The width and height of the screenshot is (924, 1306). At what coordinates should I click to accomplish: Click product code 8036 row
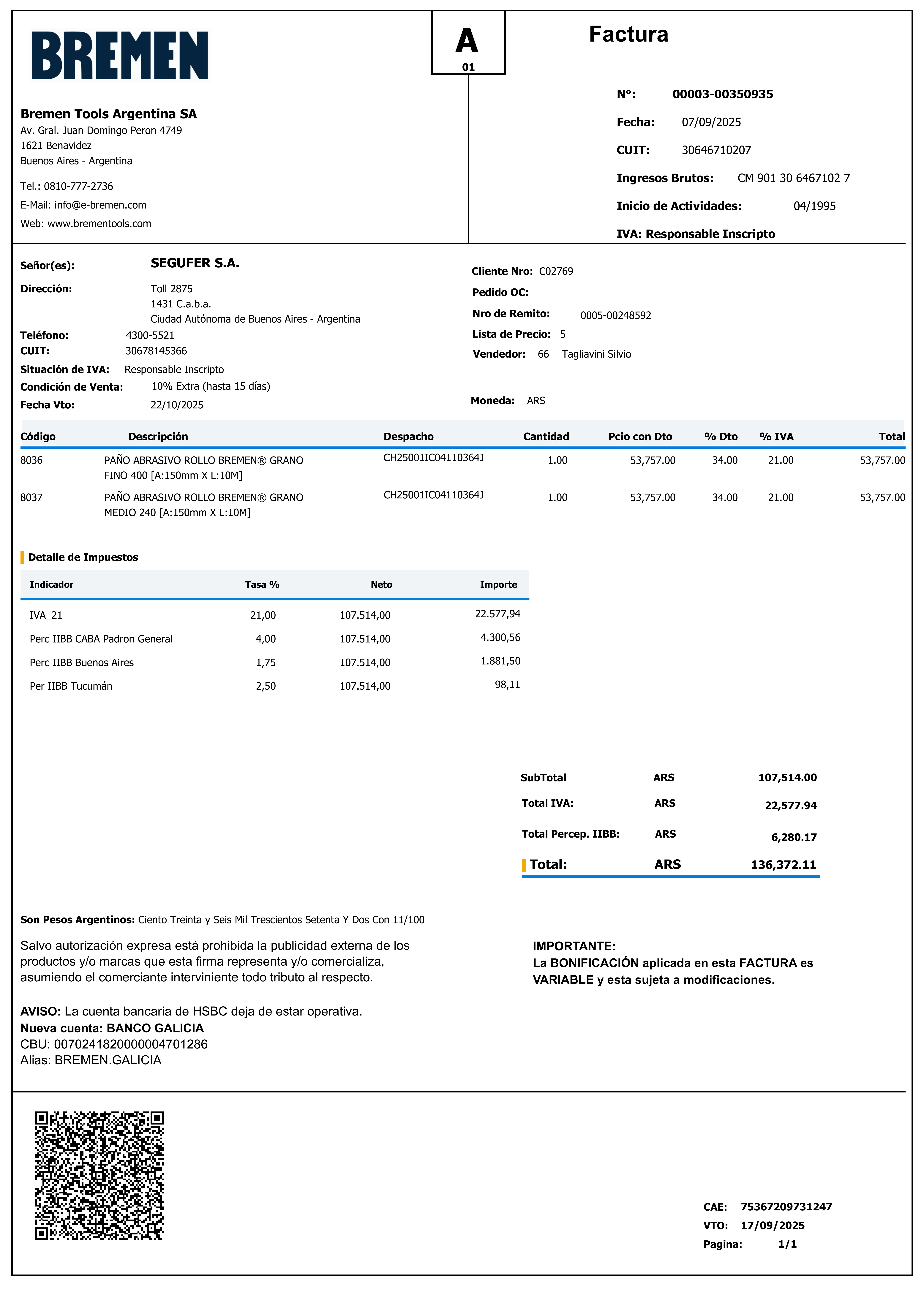(x=31, y=460)
